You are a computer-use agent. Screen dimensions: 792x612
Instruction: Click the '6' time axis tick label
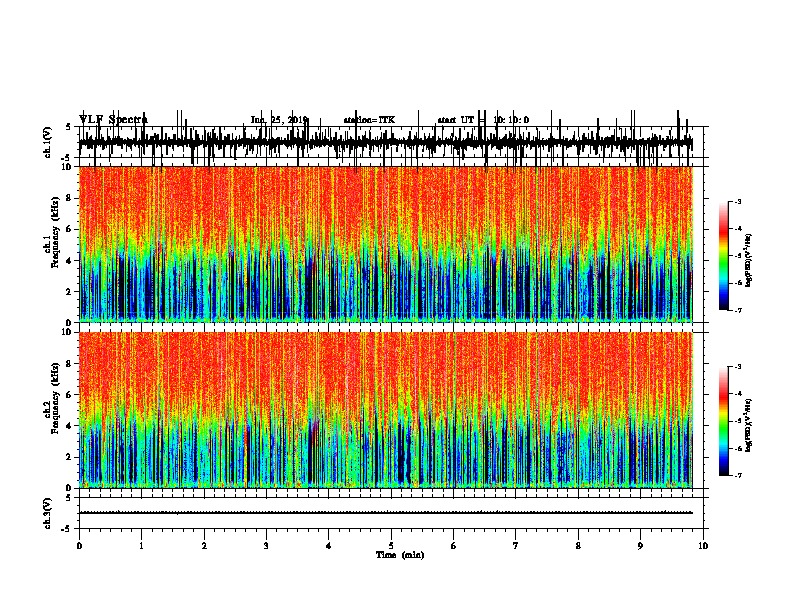click(x=454, y=546)
